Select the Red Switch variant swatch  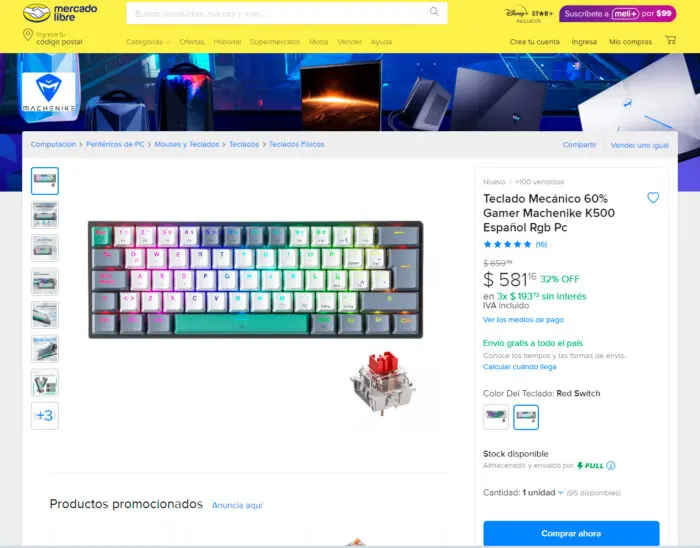point(526,417)
